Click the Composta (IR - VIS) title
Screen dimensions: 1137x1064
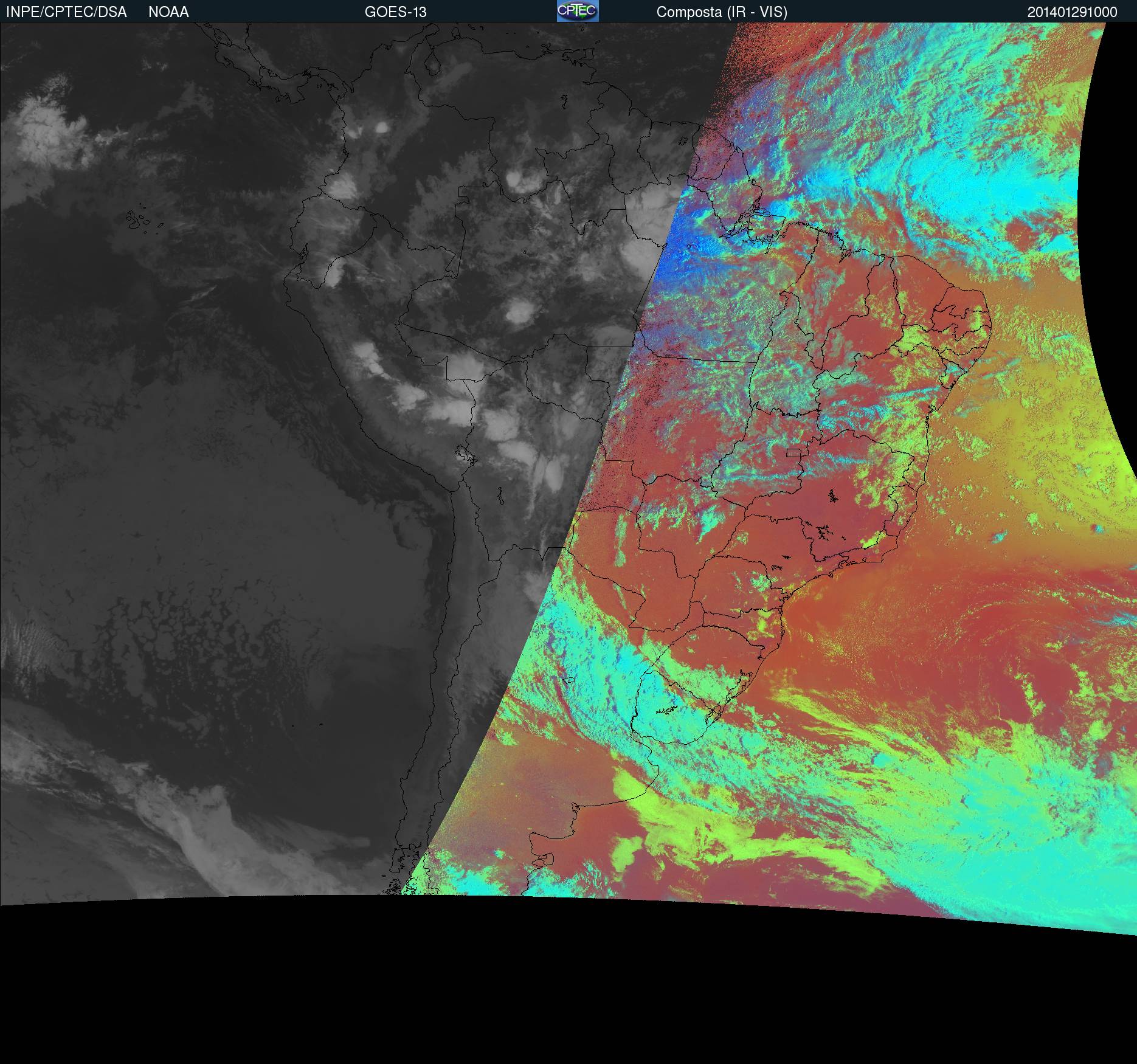[722, 12]
